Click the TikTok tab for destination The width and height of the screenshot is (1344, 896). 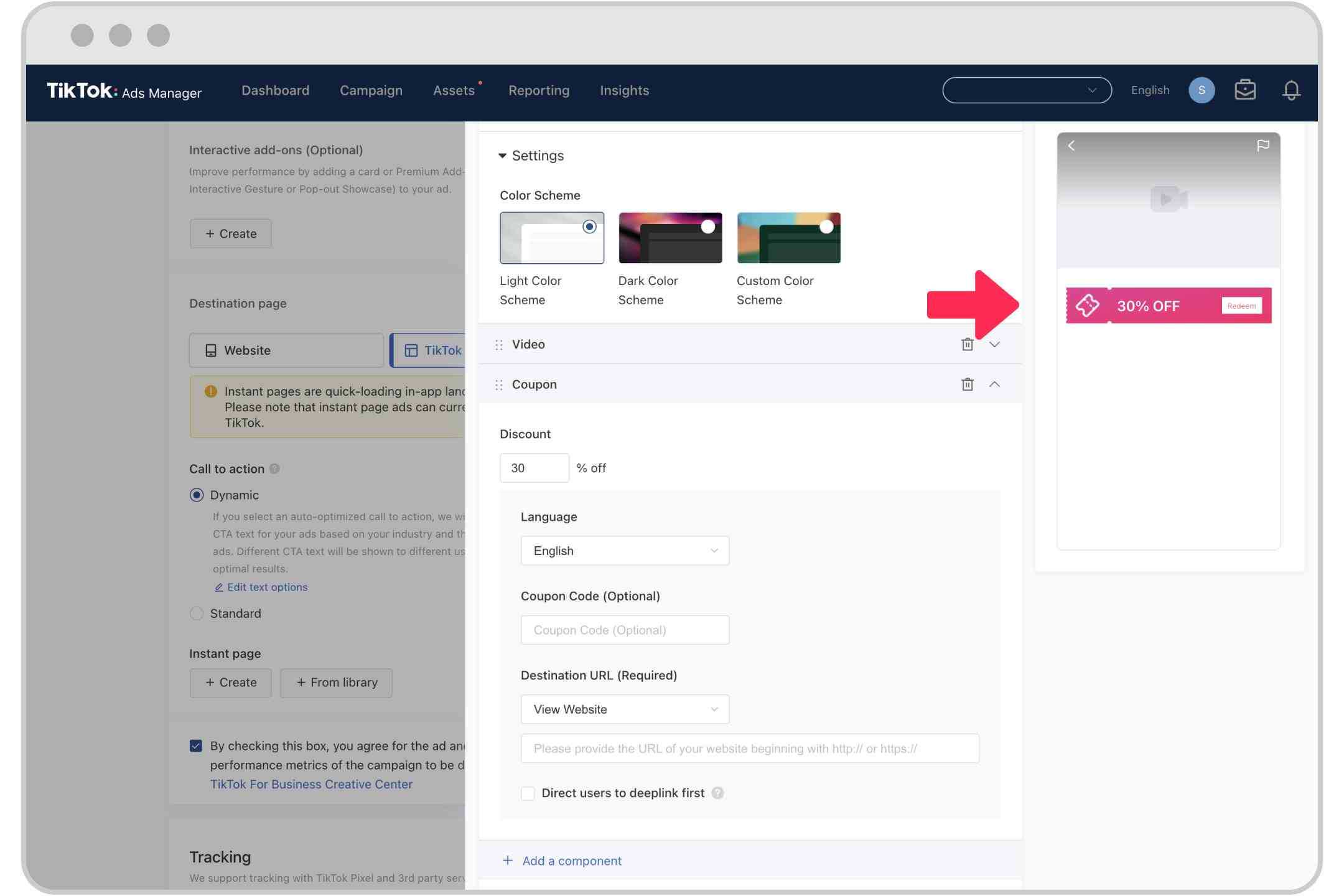(x=441, y=350)
